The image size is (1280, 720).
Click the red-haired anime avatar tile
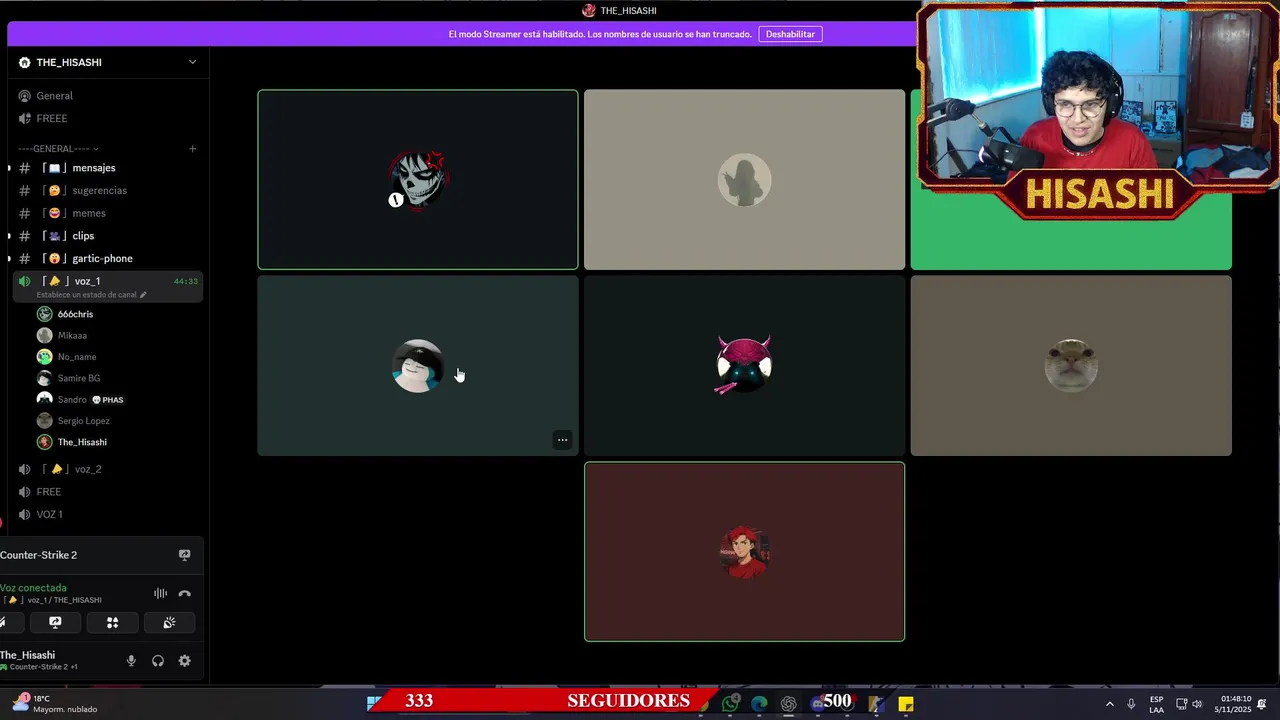tap(744, 552)
